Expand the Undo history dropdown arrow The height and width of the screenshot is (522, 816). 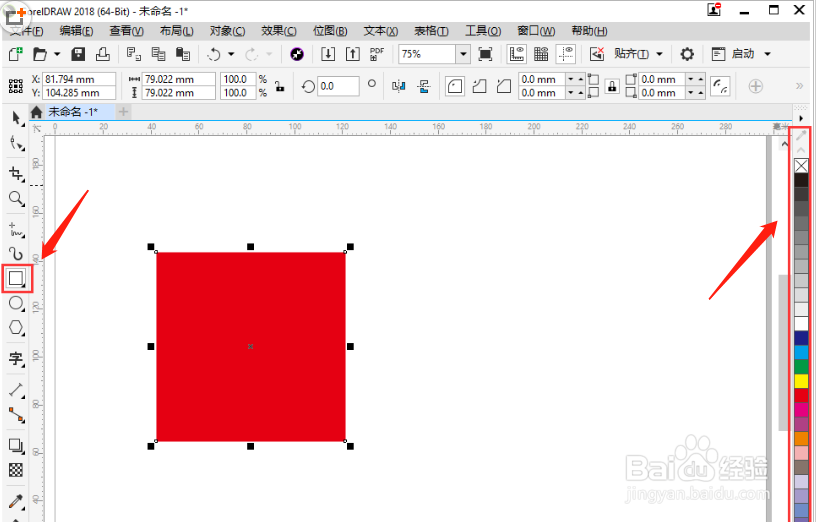(x=231, y=54)
